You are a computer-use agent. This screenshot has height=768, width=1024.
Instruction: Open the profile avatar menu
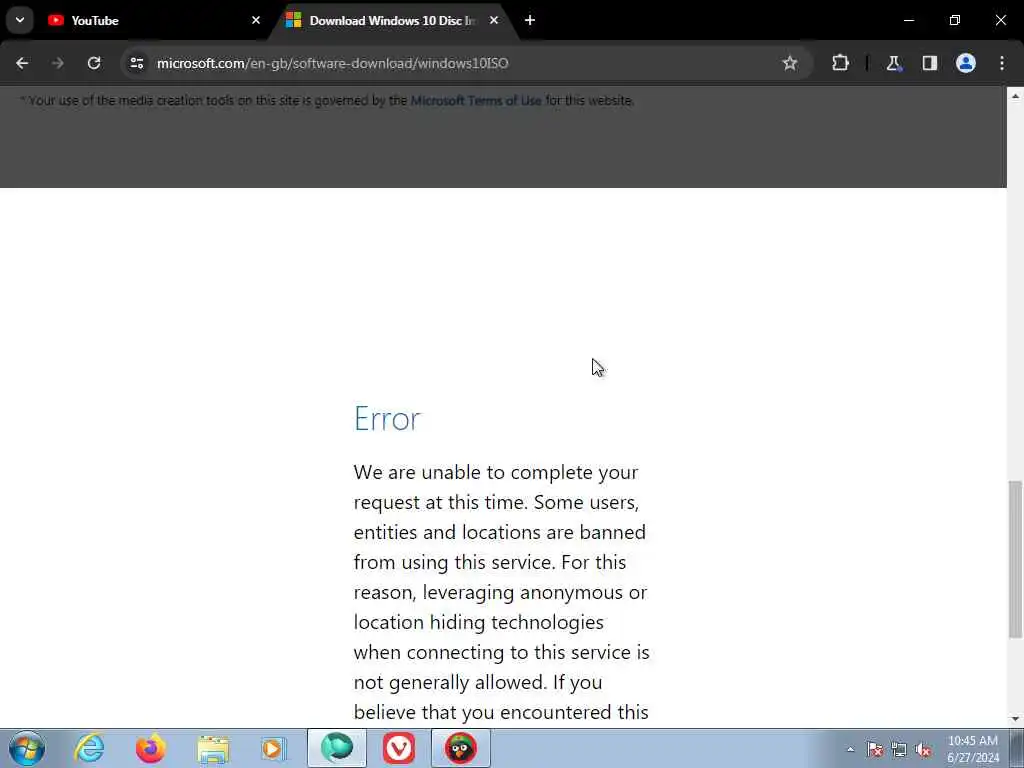coord(965,63)
